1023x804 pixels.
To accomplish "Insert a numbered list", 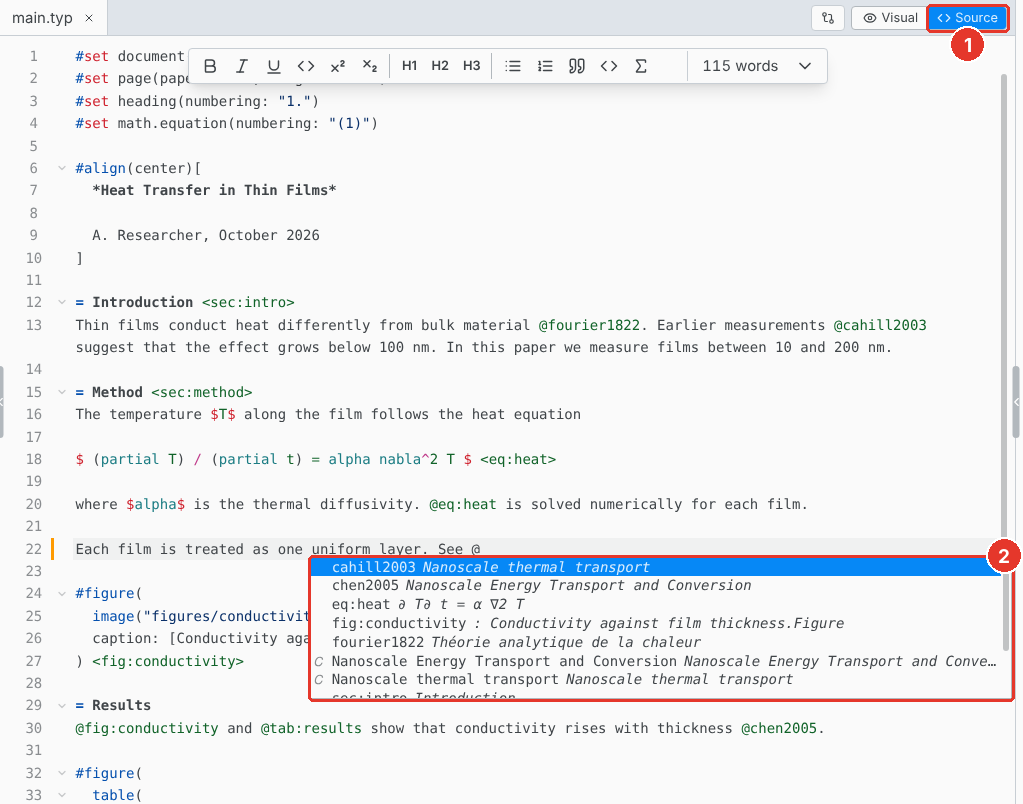I will point(545,66).
